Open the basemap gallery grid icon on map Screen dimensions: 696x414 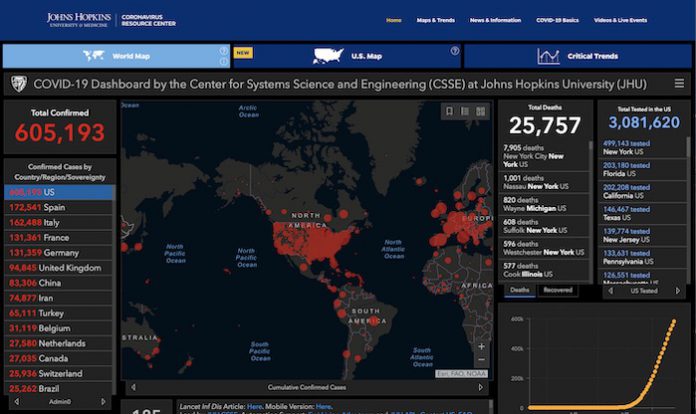[x=480, y=111]
